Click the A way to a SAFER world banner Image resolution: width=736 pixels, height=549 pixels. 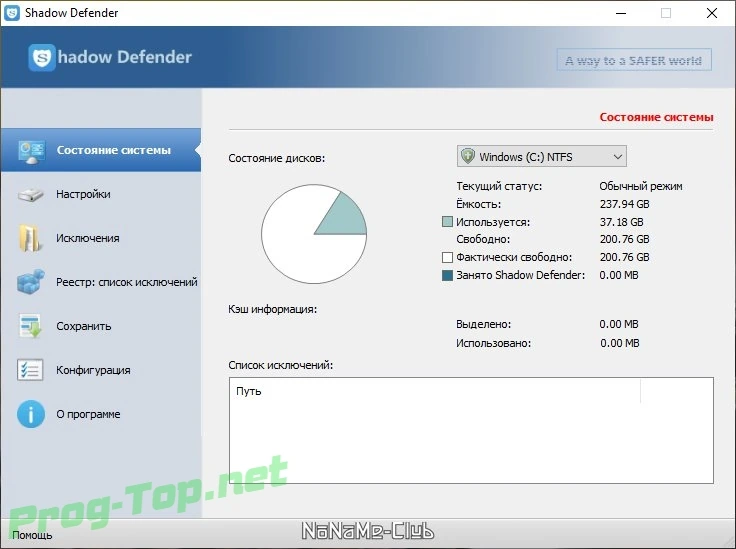pos(634,60)
